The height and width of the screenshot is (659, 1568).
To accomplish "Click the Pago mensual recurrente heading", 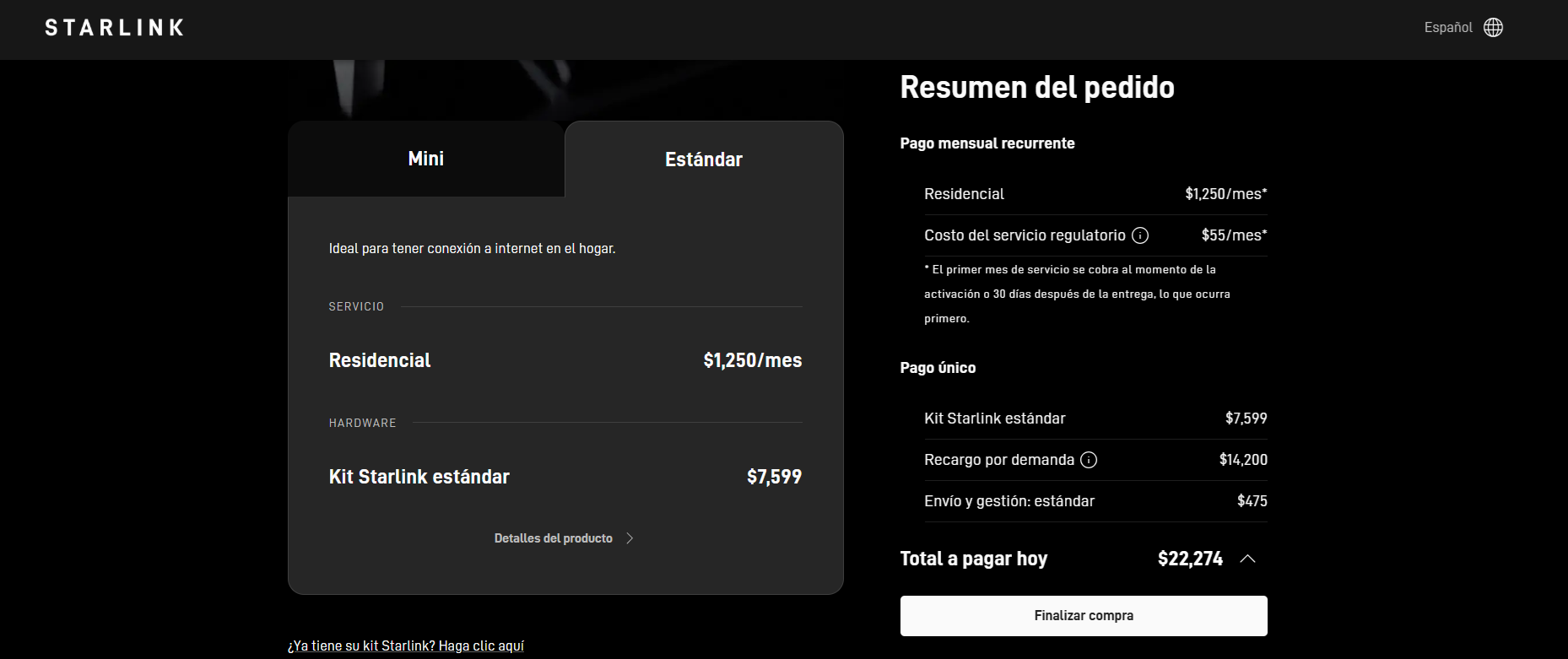I will 987,143.
